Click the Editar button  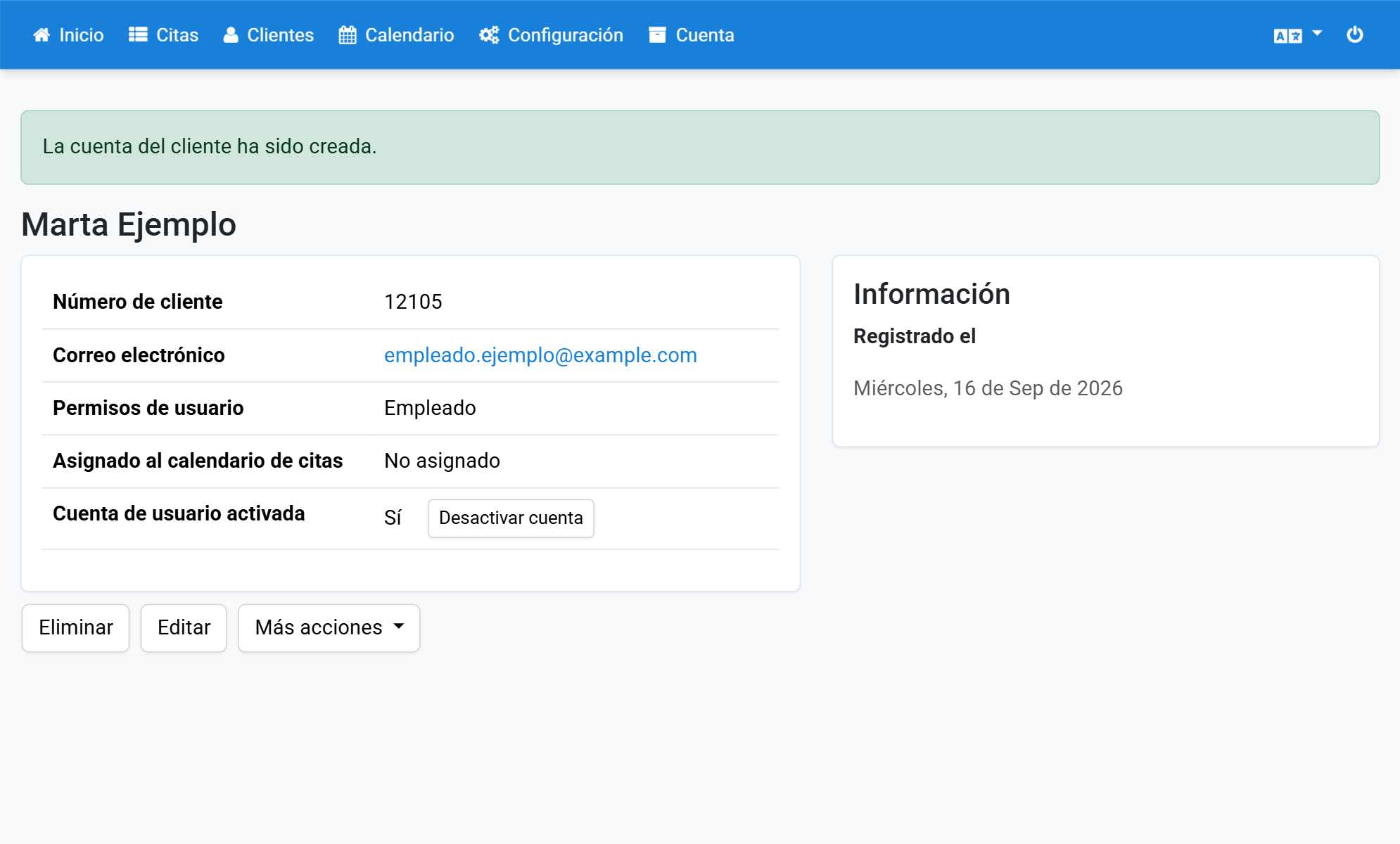coord(184,627)
